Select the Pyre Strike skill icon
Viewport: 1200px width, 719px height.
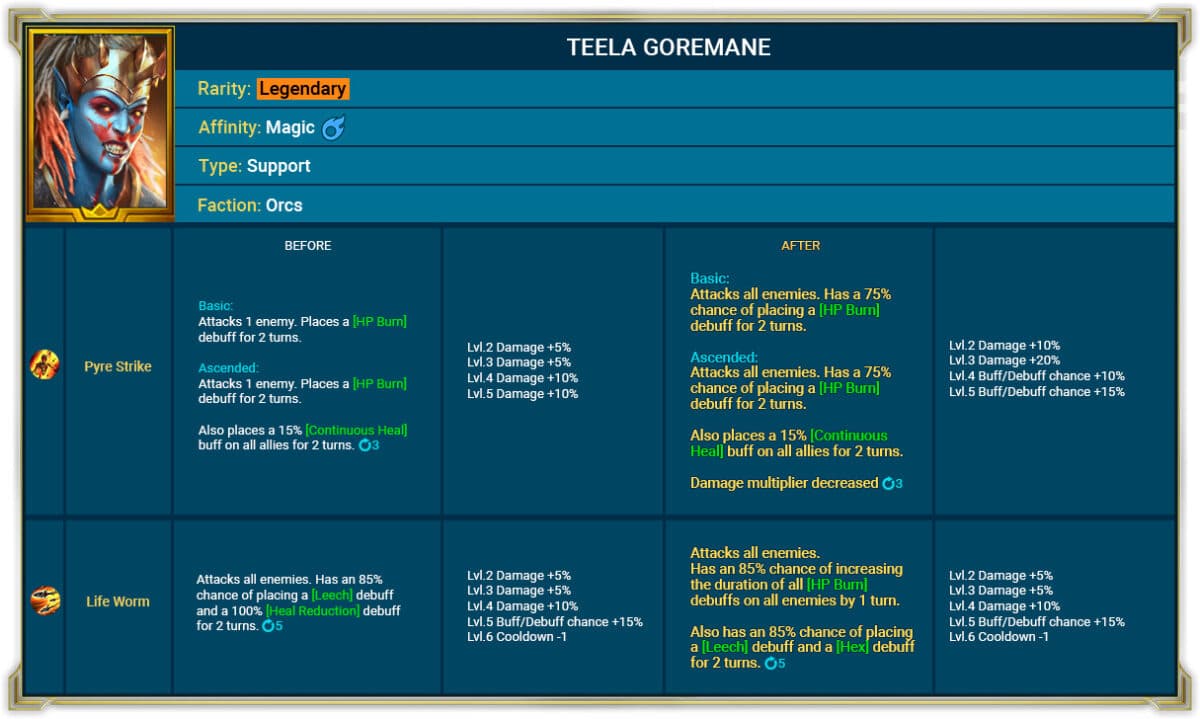pos(44,366)
